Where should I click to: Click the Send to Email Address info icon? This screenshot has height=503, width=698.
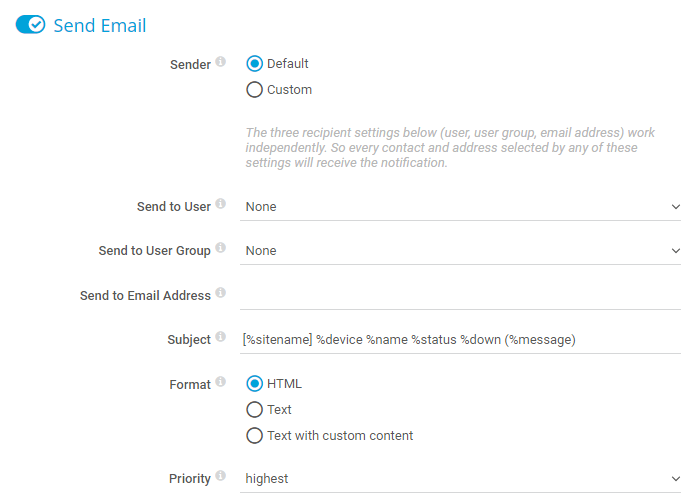click(x=221, y=294)
